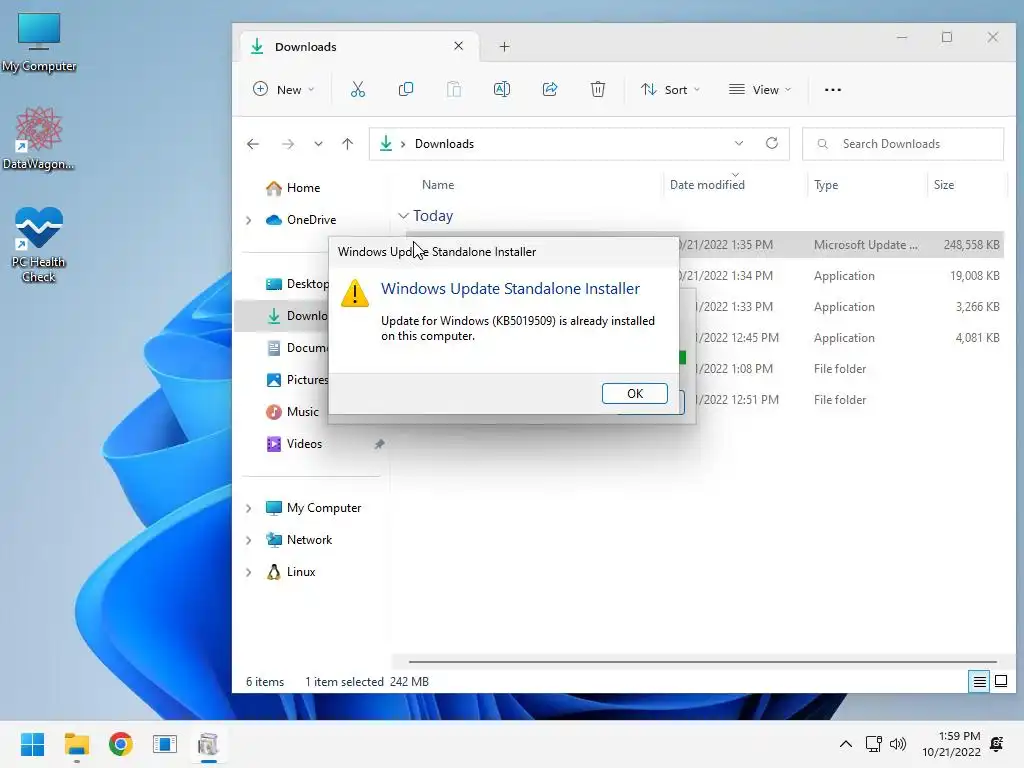Click the Share icon in toolbar
Screen dimensions: 1024x768
click(550, 89)
